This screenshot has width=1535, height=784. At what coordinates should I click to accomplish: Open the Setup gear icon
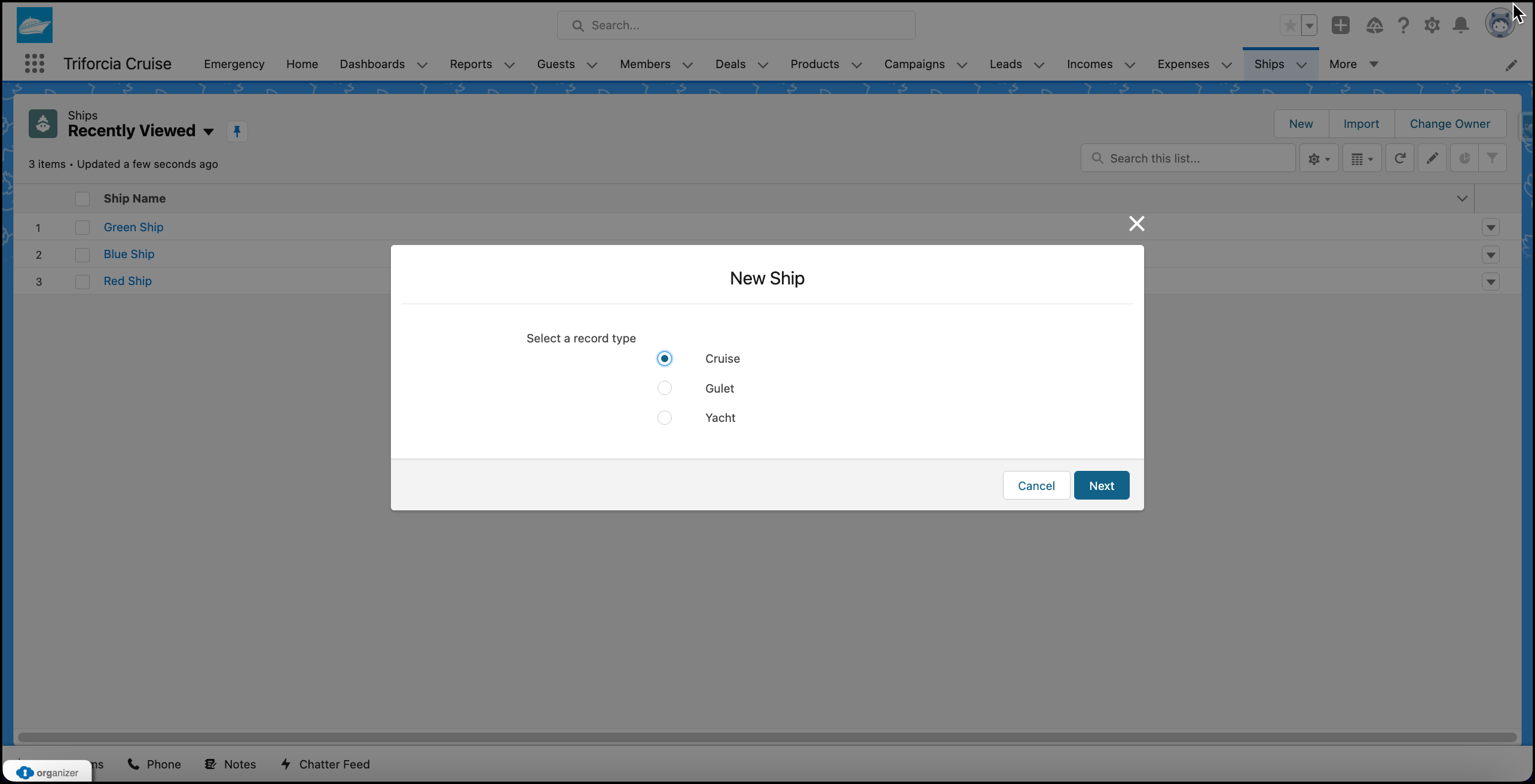pos(1432,25)
